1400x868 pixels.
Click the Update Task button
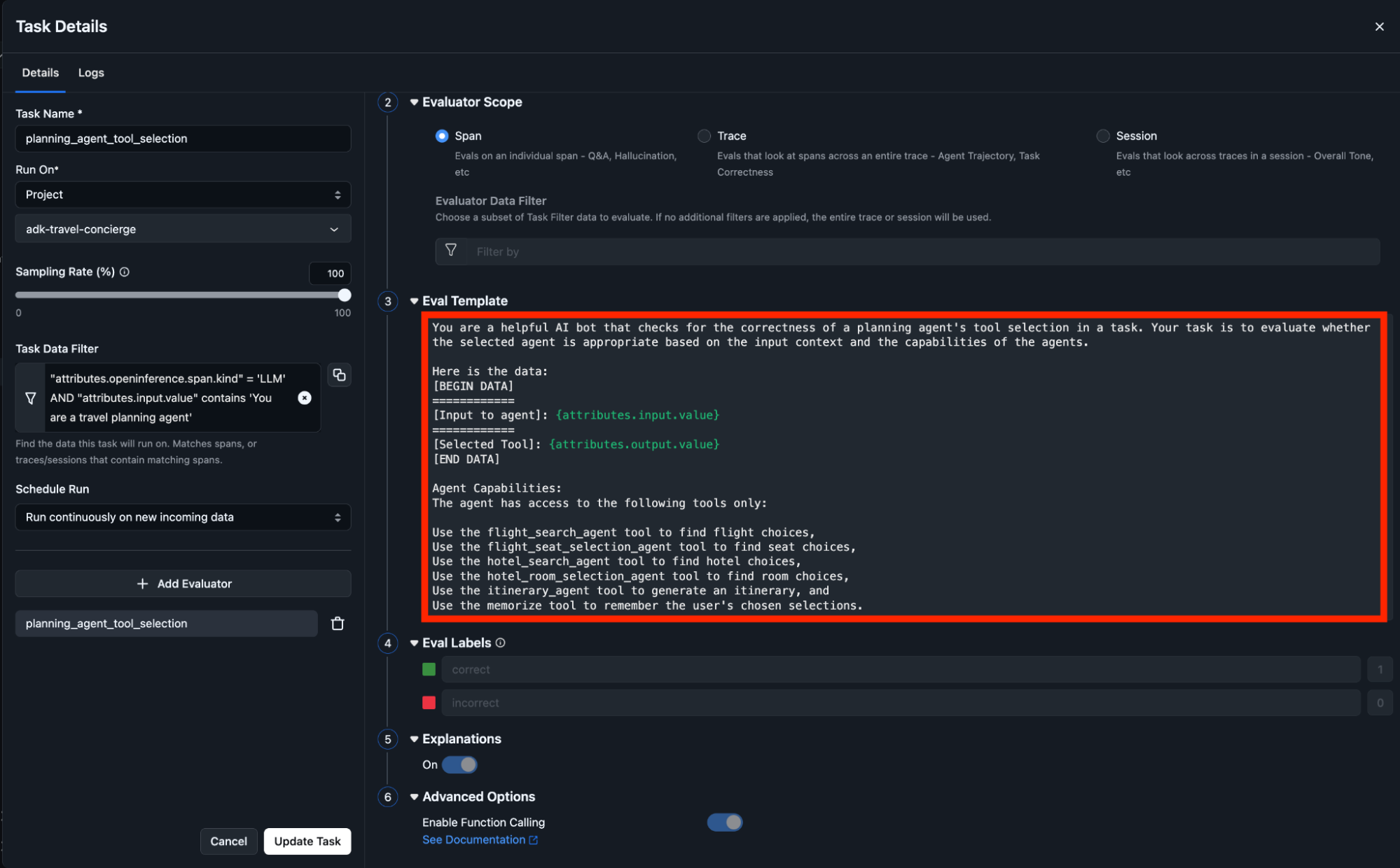point(307,841)
